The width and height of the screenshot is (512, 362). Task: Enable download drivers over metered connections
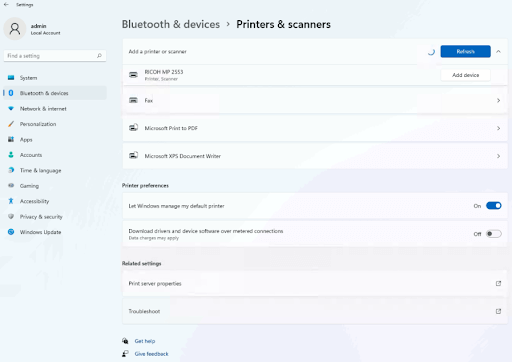click(494, 234)
